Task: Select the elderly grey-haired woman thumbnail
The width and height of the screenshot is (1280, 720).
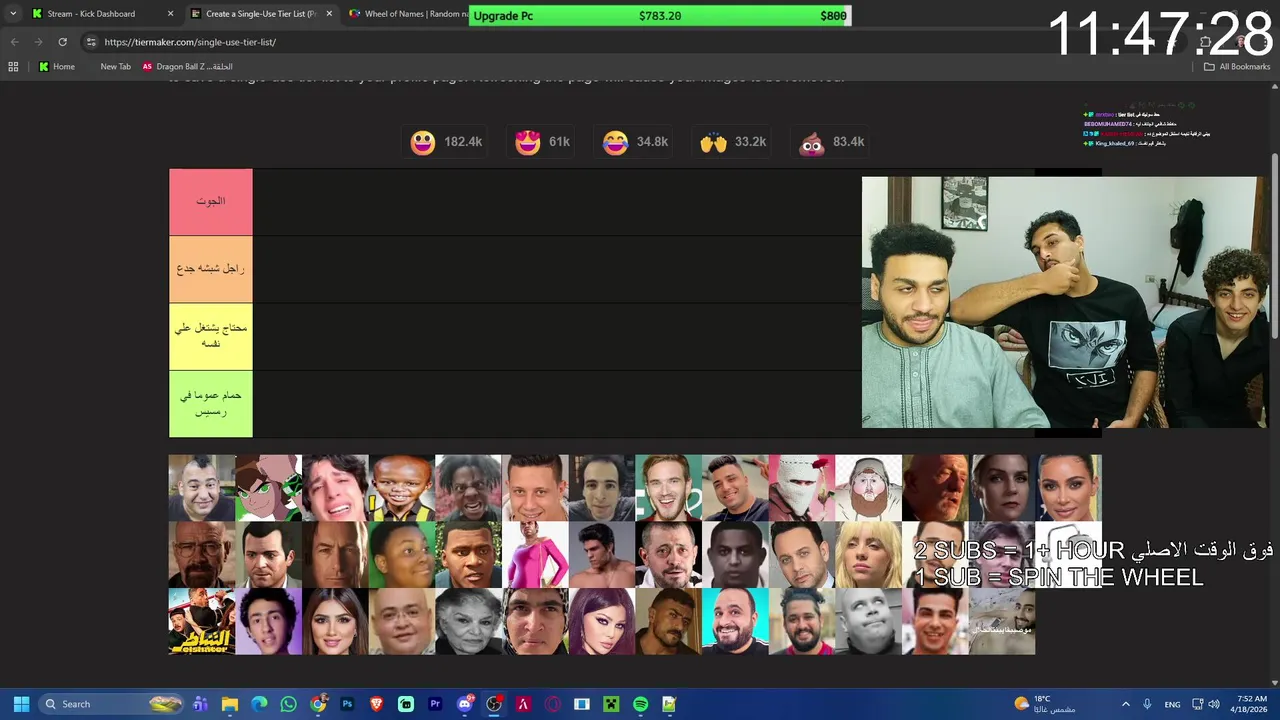Action: tap(468, 622)
